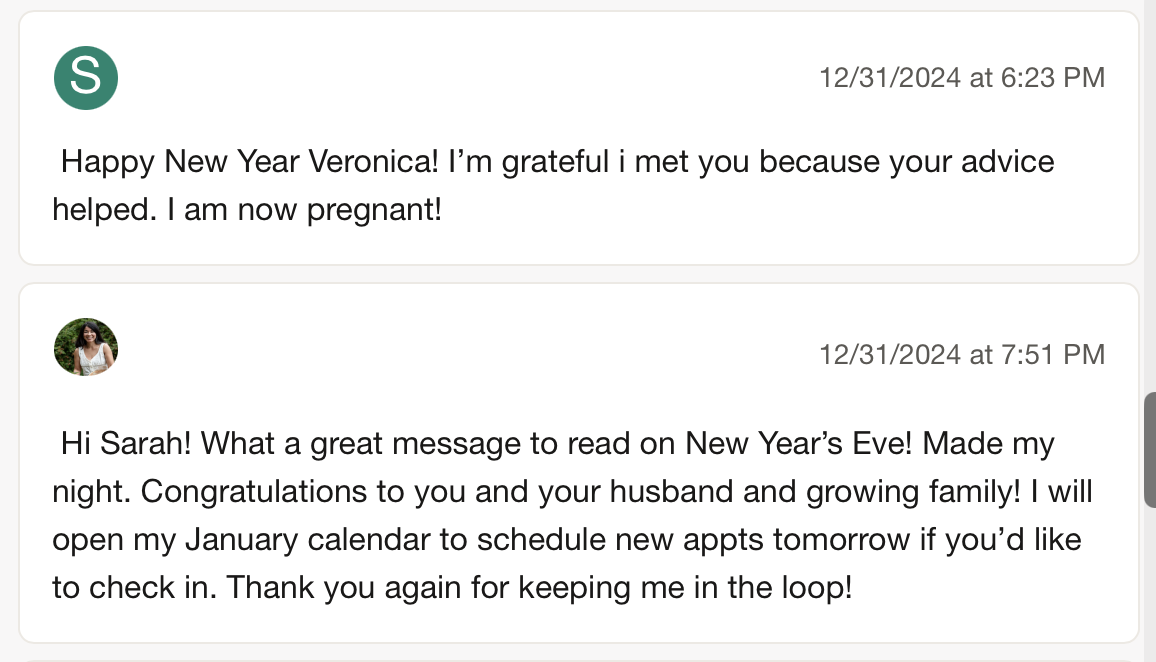Select Sarah's message card
This screenshot has width=1156, height=662.
pyautogui.click(x=579, y=138)
